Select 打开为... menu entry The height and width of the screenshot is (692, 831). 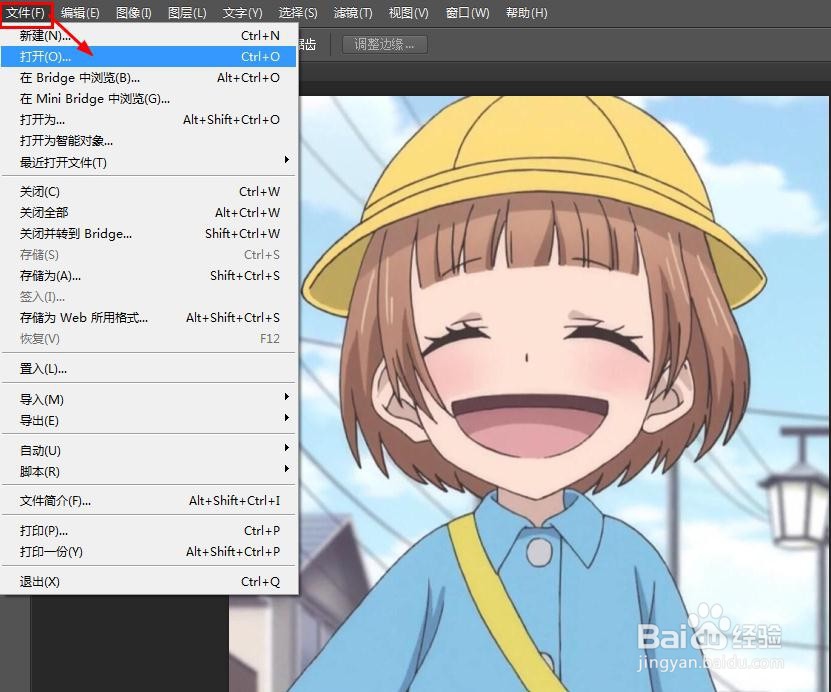[x=148, y=120]
